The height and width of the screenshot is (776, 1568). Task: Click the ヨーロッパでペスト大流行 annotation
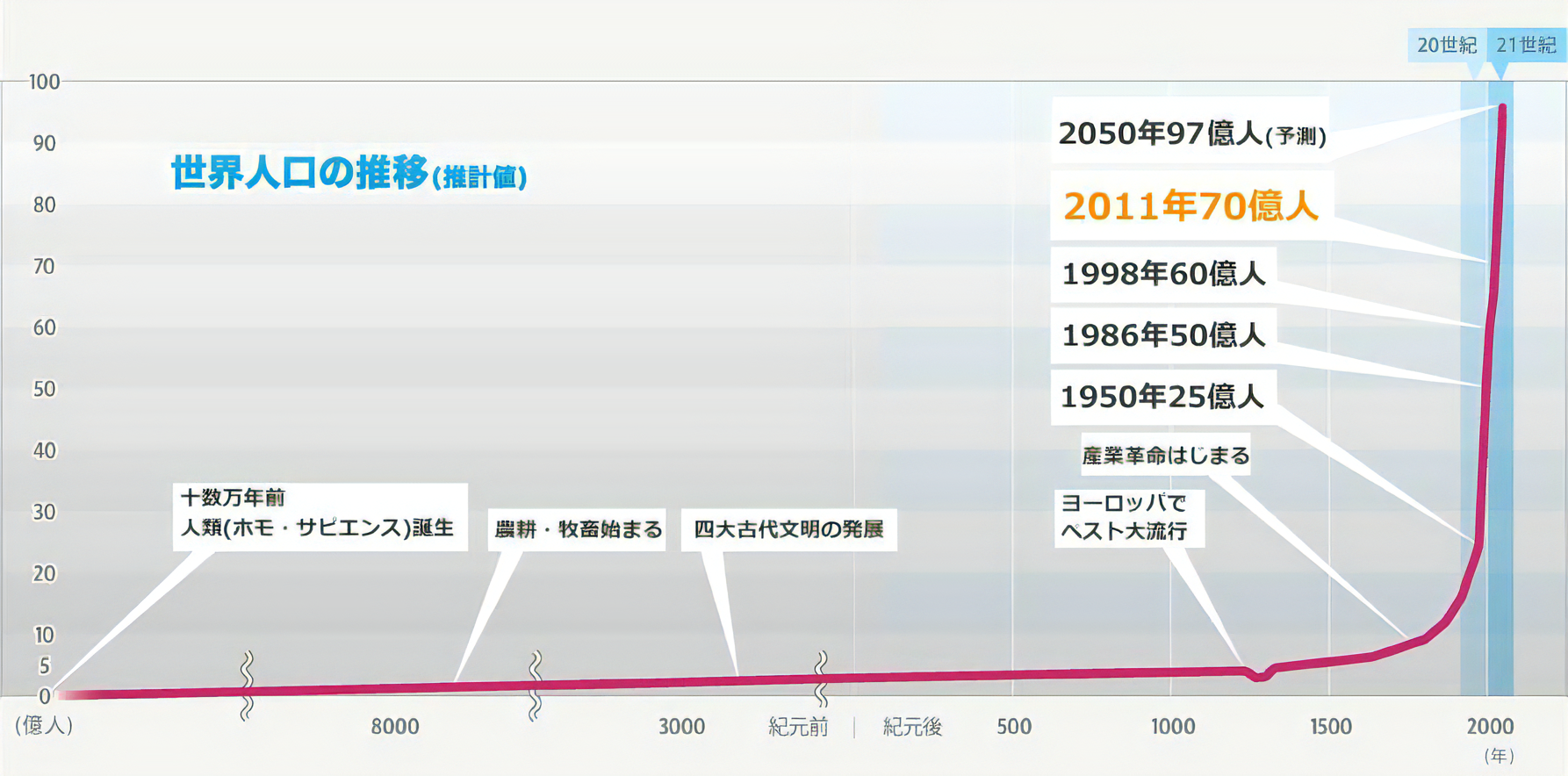[1126, 517]
